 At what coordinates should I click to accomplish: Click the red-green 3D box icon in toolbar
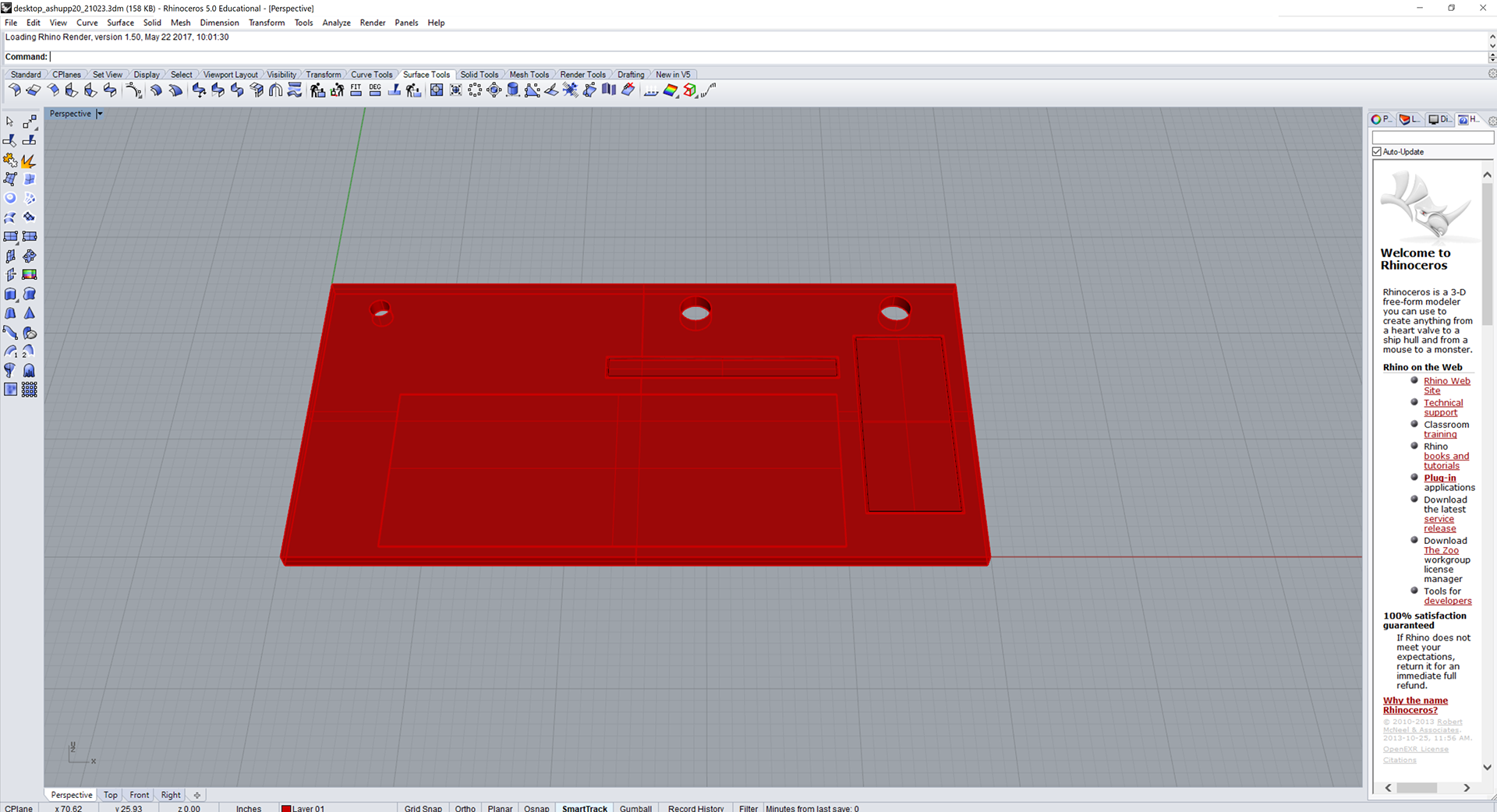pyautogui.click(x=690, y=90)
